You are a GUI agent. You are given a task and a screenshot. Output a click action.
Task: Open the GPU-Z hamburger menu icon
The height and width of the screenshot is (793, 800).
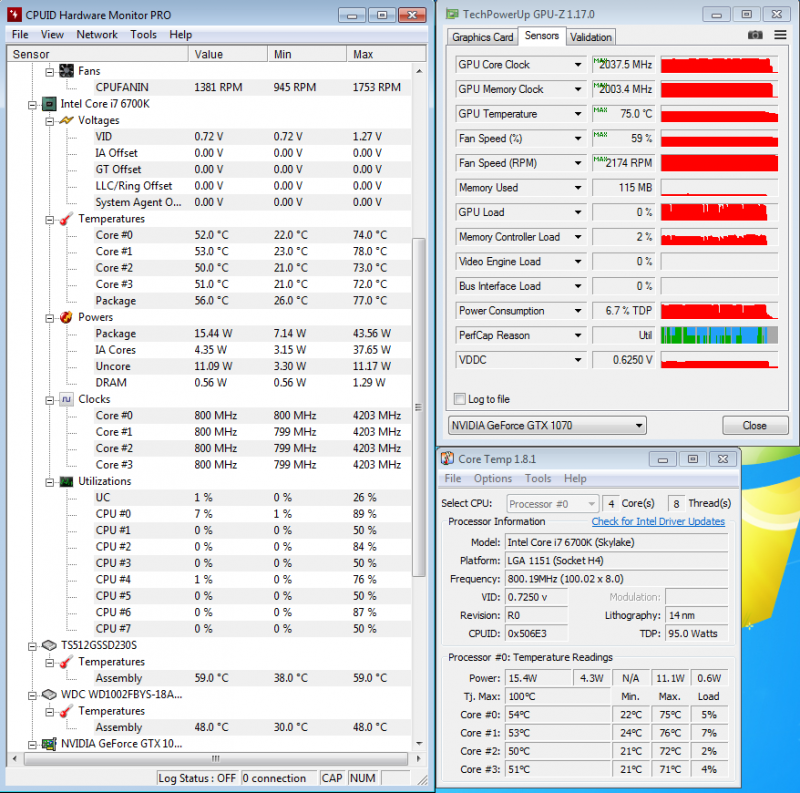780,35
